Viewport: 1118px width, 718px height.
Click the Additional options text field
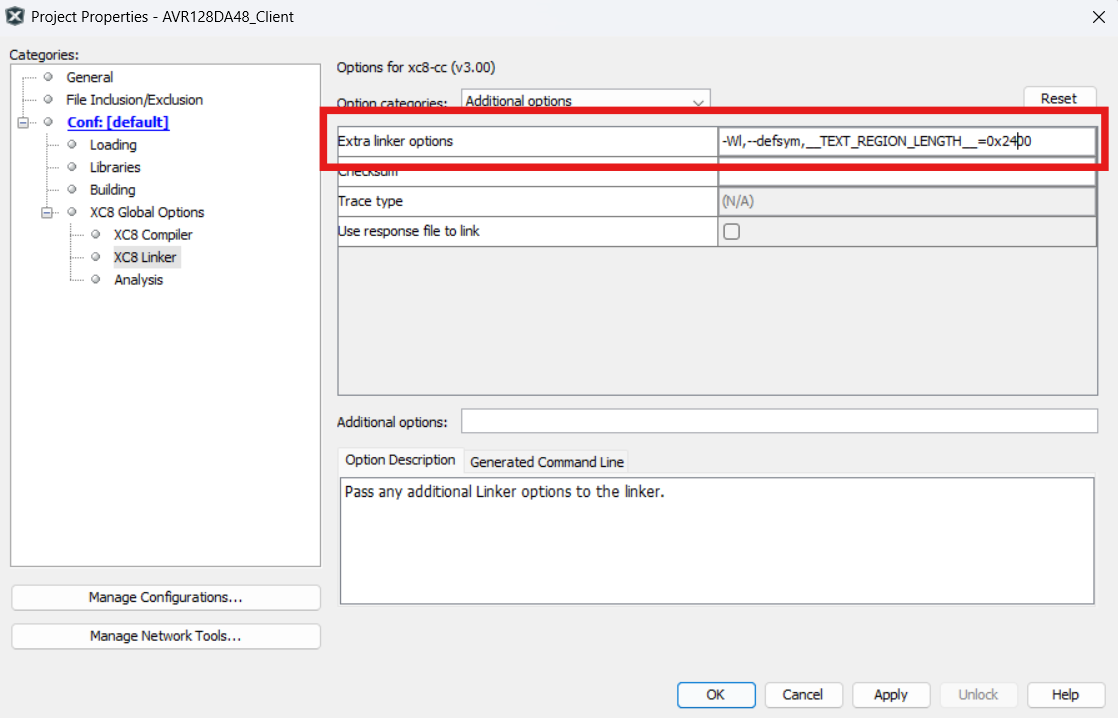pyautogui.click(x=778, y=421)
